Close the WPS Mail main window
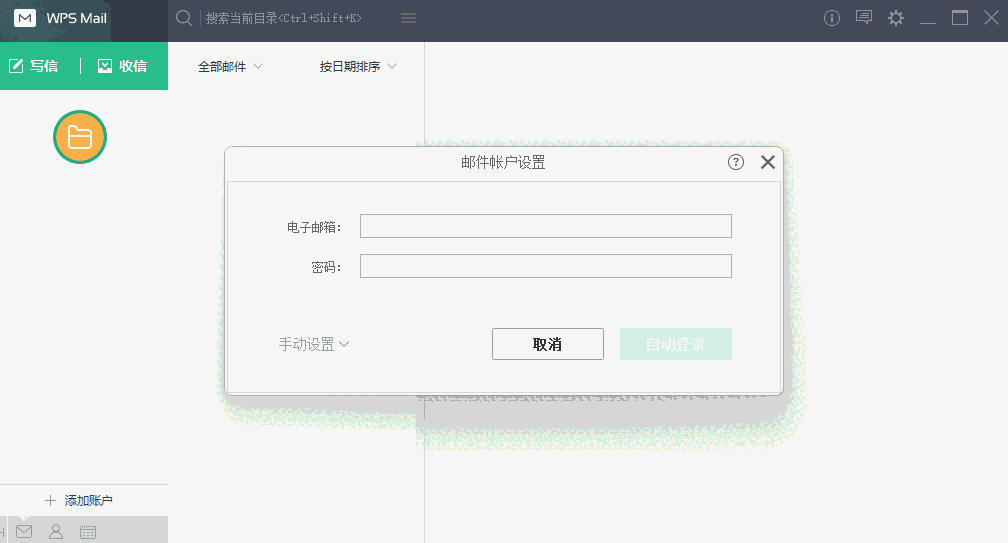Image resolution: width=1008 pixels, height=543 pixels. click(x=991, y=18)
